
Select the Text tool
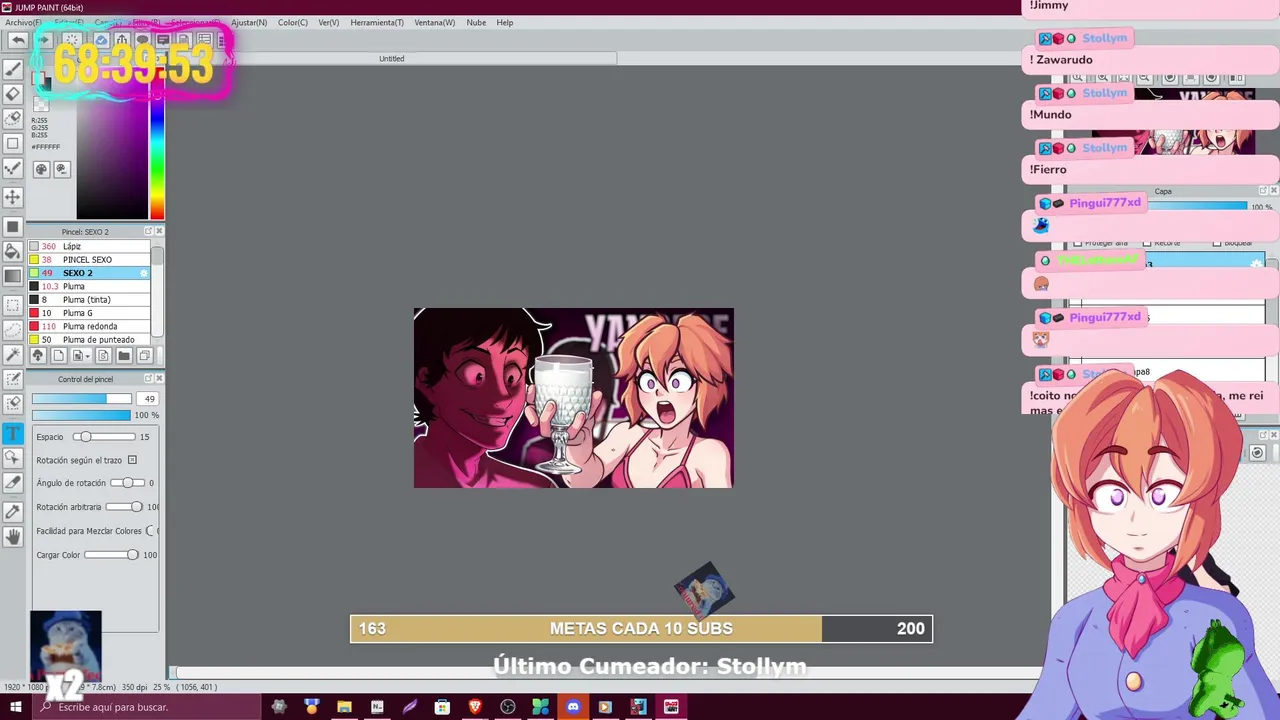tap(13, 433)
